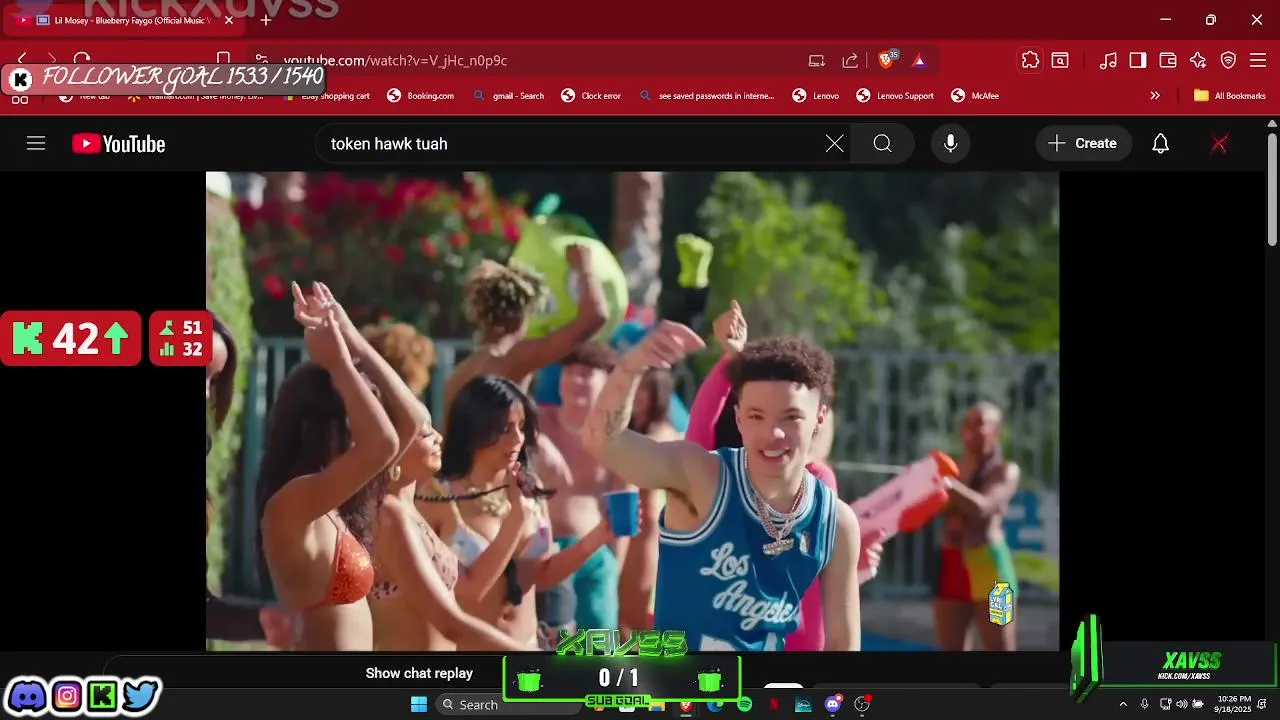This screenshot has width=1280, height=720.
Task: Show hidden system tray icons chevron
Action: point(1123,705)
